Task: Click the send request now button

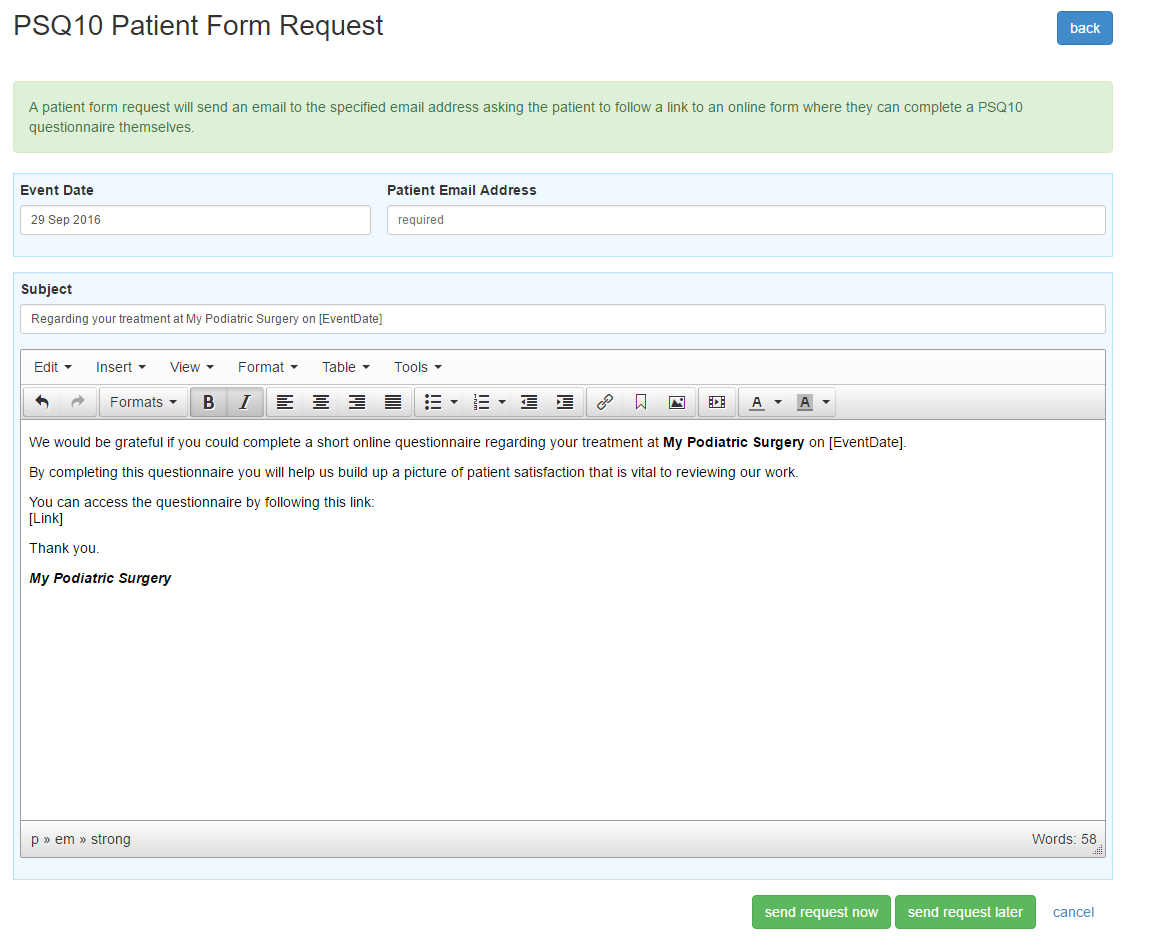Action: tap(821, 911)
